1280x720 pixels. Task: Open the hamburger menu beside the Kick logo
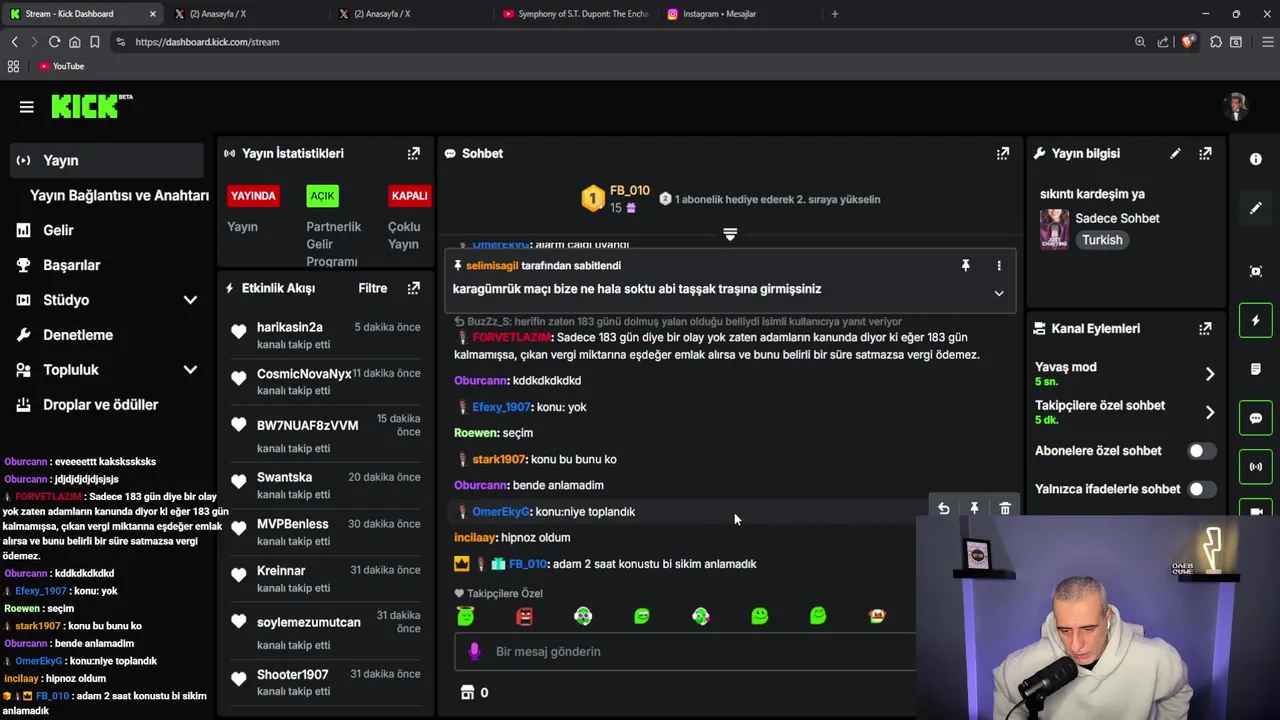(27, 107)
